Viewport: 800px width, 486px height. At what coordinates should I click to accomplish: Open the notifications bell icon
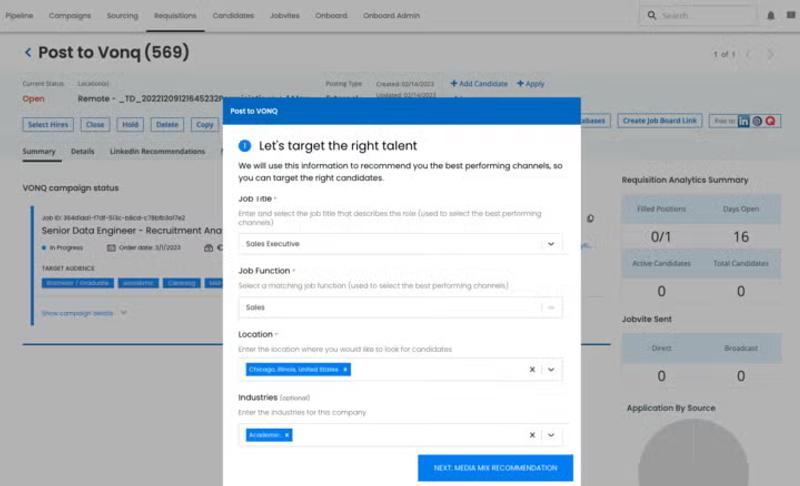coord(770,16)
